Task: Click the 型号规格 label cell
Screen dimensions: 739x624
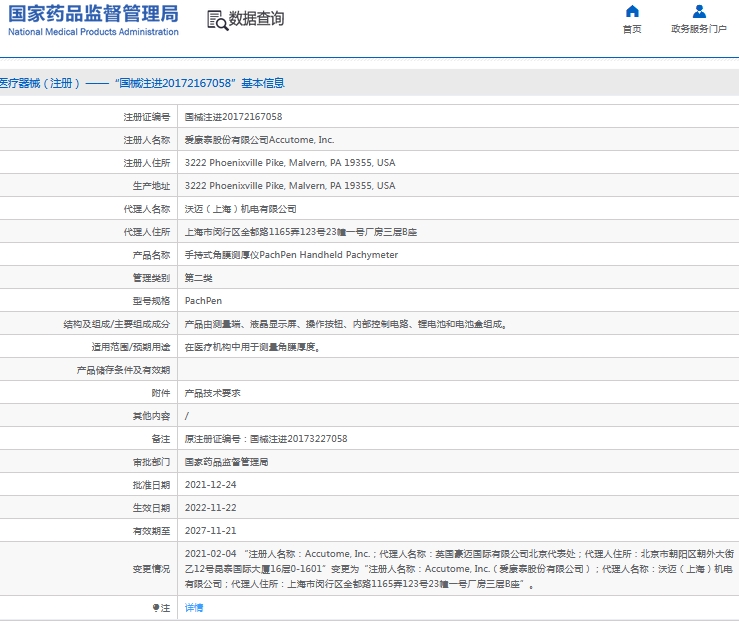Action: coord(151,301)
